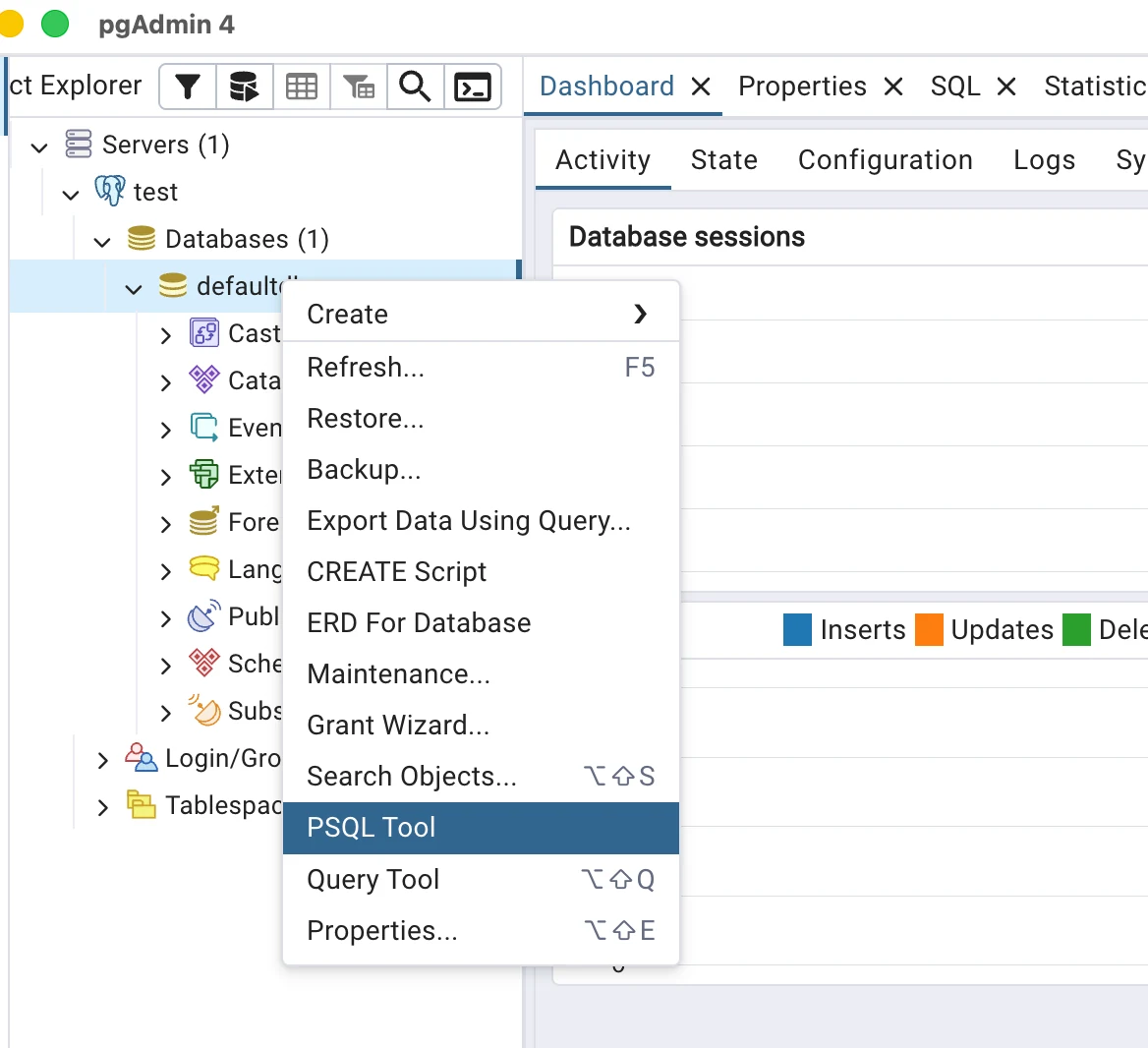Select Query Tool in the context menu
Image resolution: width=1148 pixels, height=1048 pixels.
click(x=481, y=879)
